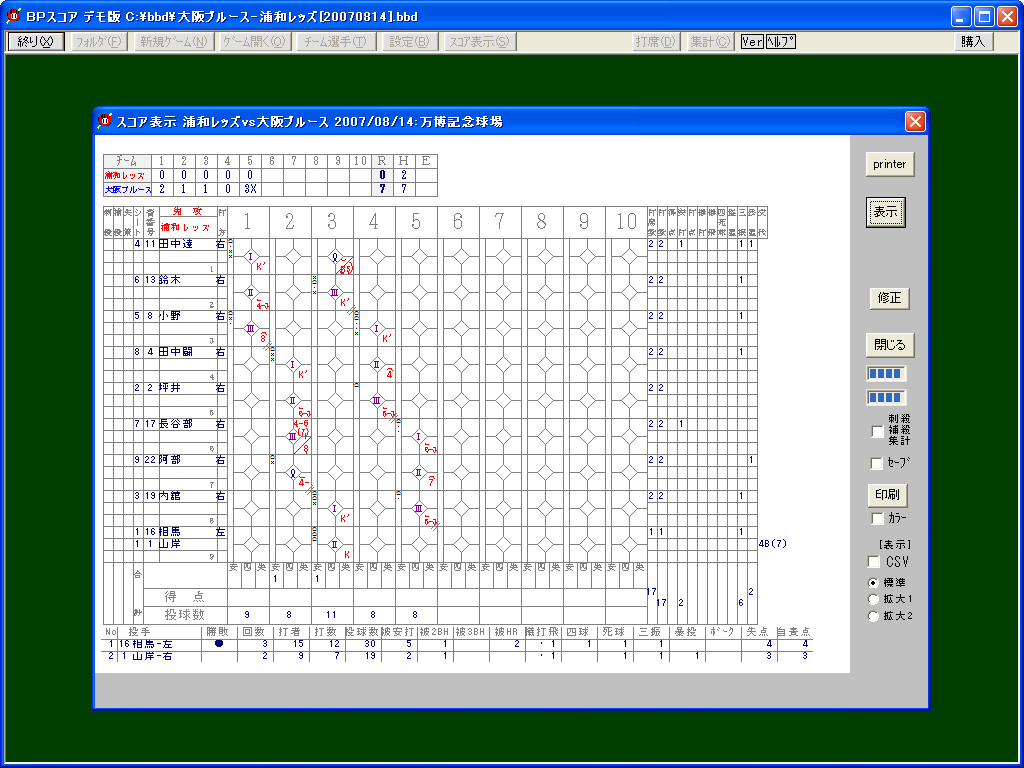Screen dimensions: 1024x768
Task: Open the フォルダ(F) menu item
Action: coord(99,42)
